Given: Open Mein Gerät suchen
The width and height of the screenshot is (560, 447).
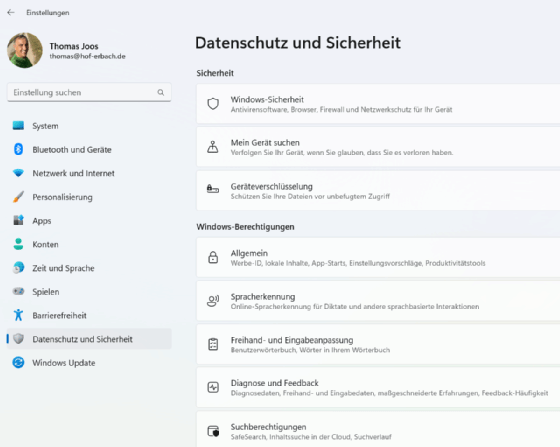Looking at the screenshot, I should tap(378, 147).
